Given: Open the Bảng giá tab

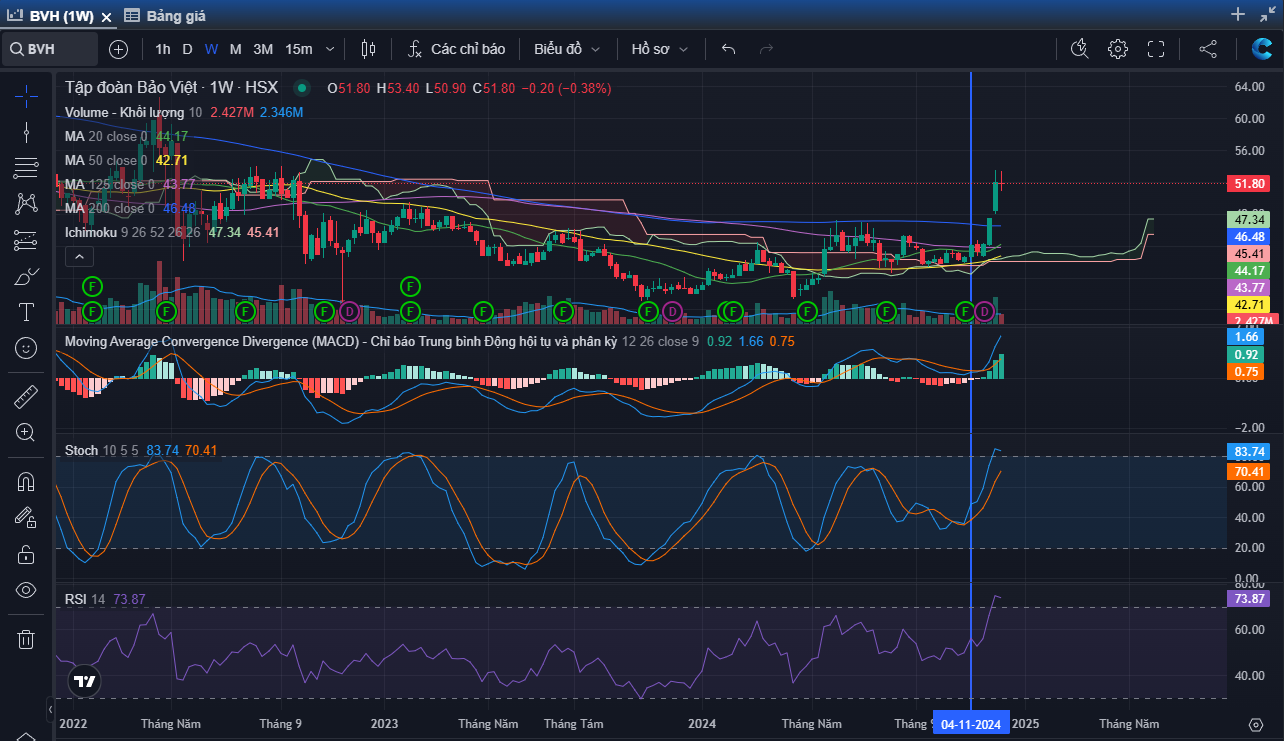Looking at the screenshot, I should click(x=166, y=16).
